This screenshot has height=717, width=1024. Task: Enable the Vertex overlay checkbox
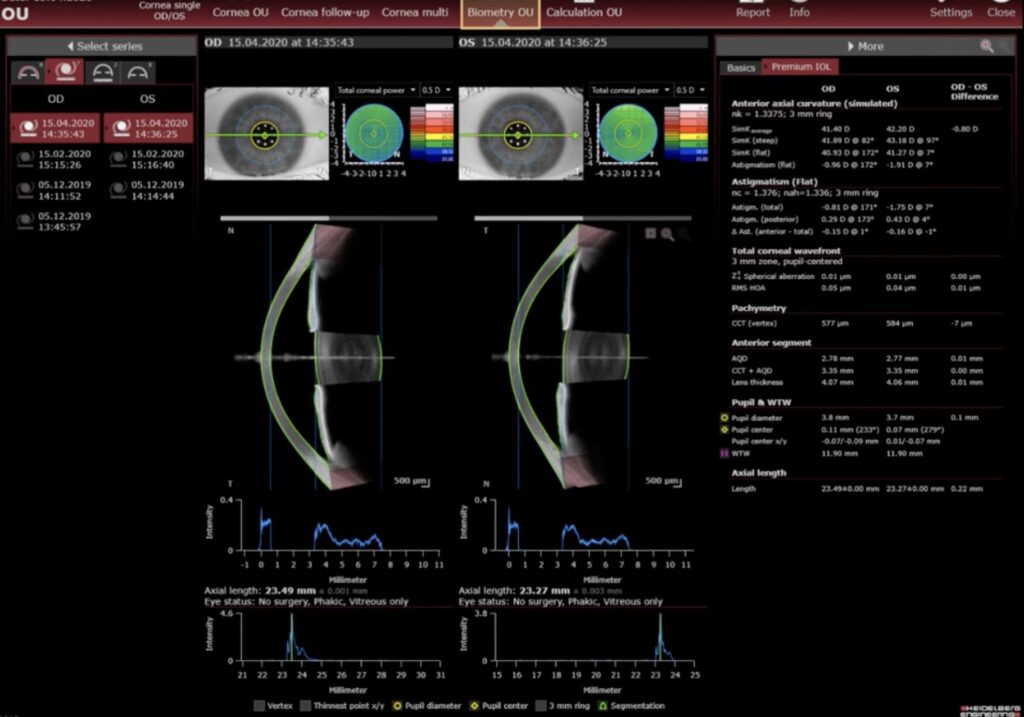coord(259,705)
